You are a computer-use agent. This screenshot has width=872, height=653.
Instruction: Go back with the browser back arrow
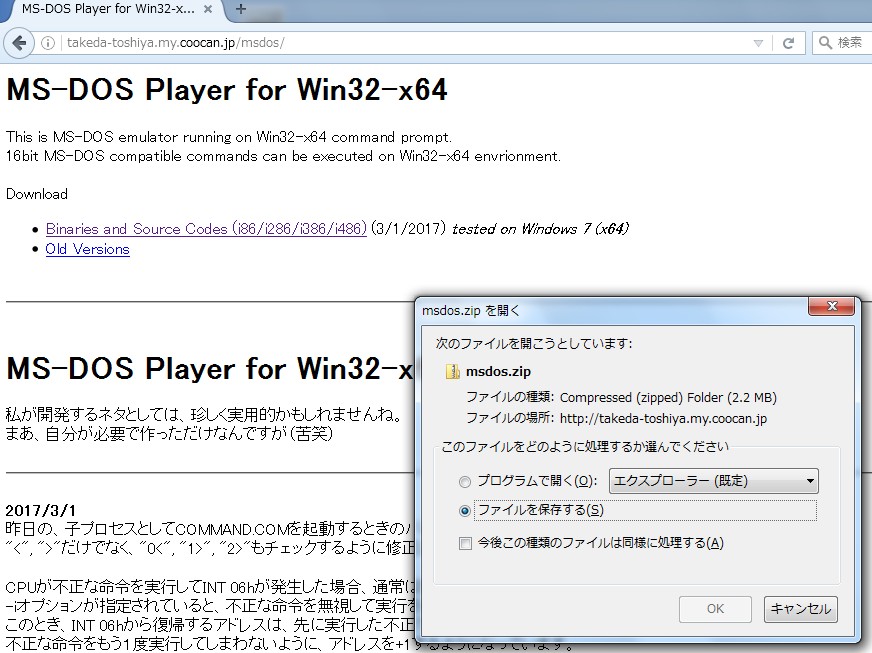[19, 43]
